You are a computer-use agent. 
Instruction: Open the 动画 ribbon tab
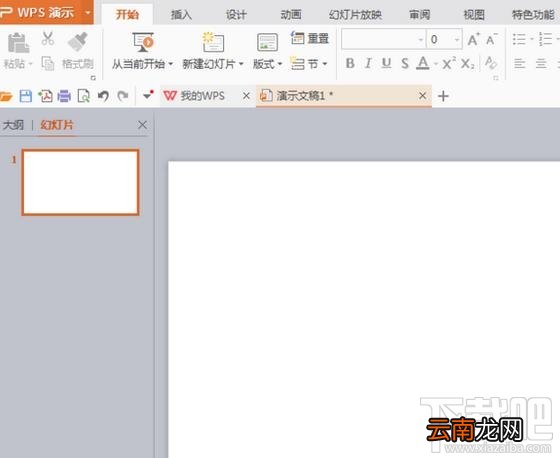click(x=291, y=15)
